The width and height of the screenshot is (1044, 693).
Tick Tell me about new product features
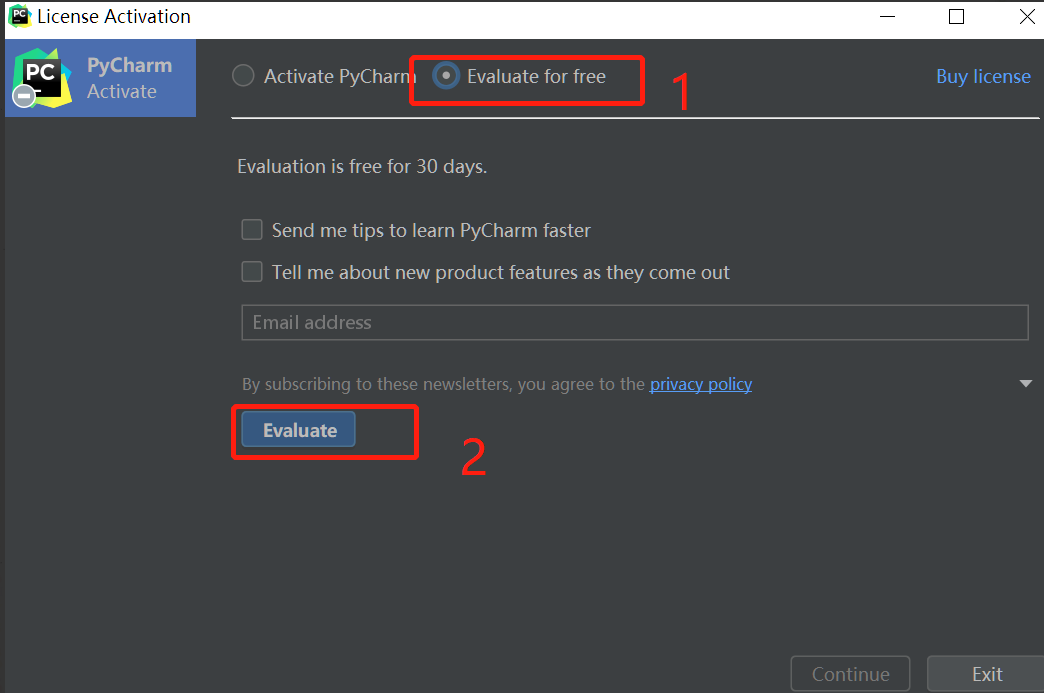click(252, 272)
